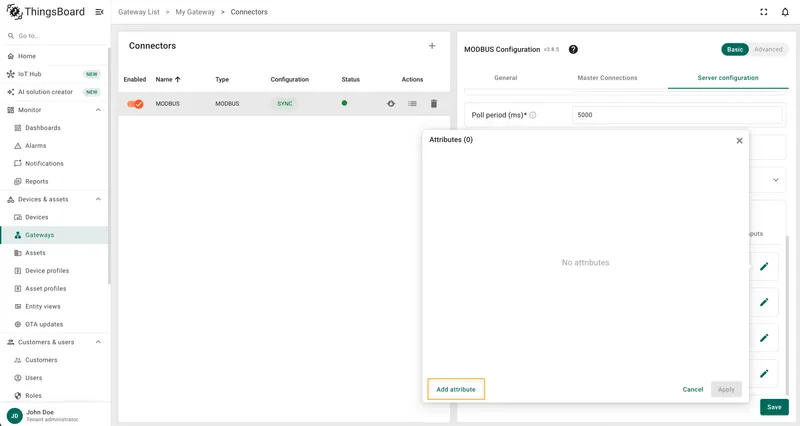The width and height of the screenshot is (800, 426).
Task: Select Server configuration tab
Action: [728, 78]
